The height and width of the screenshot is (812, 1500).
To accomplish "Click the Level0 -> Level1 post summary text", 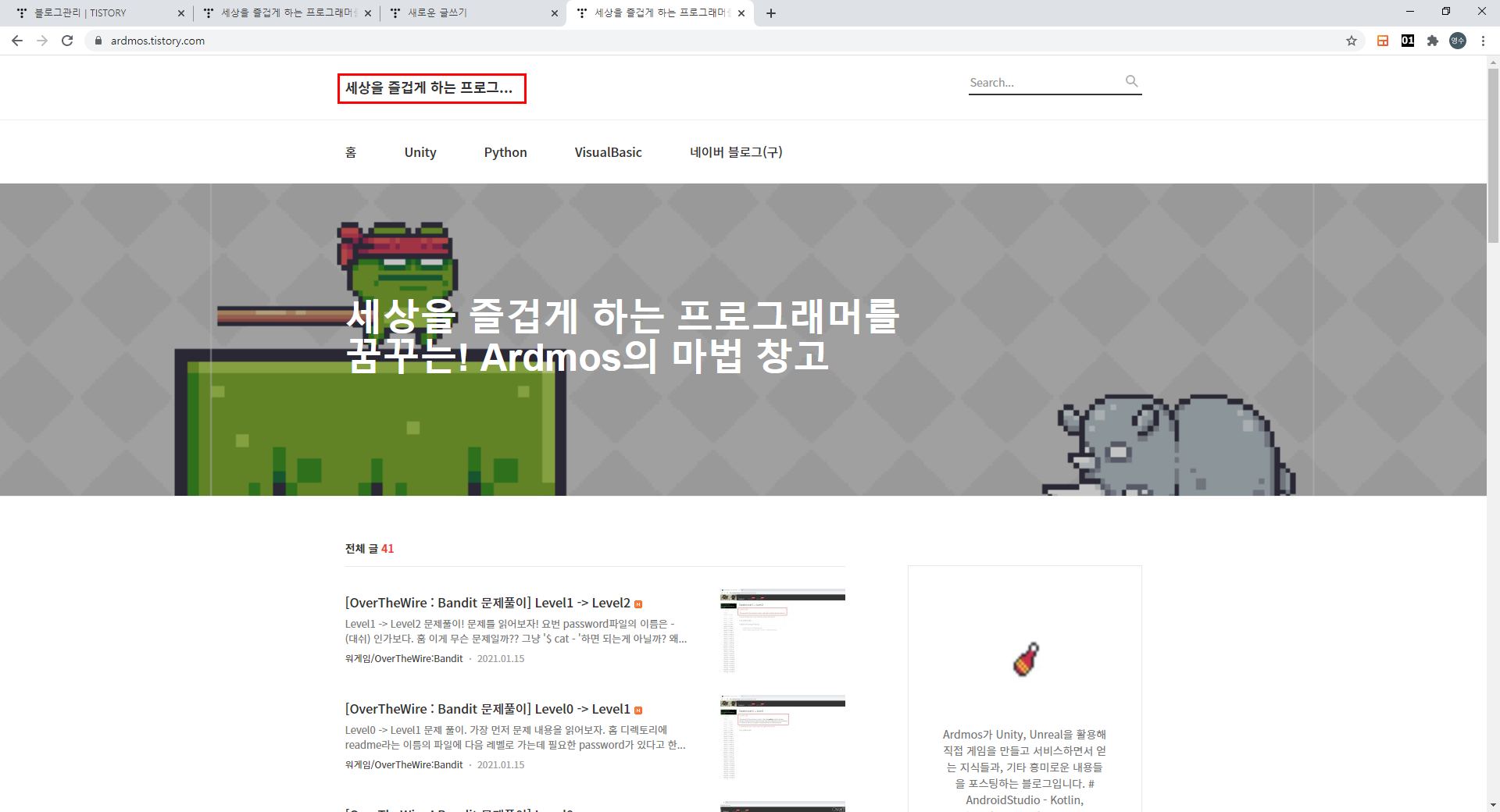I will 516,737.
